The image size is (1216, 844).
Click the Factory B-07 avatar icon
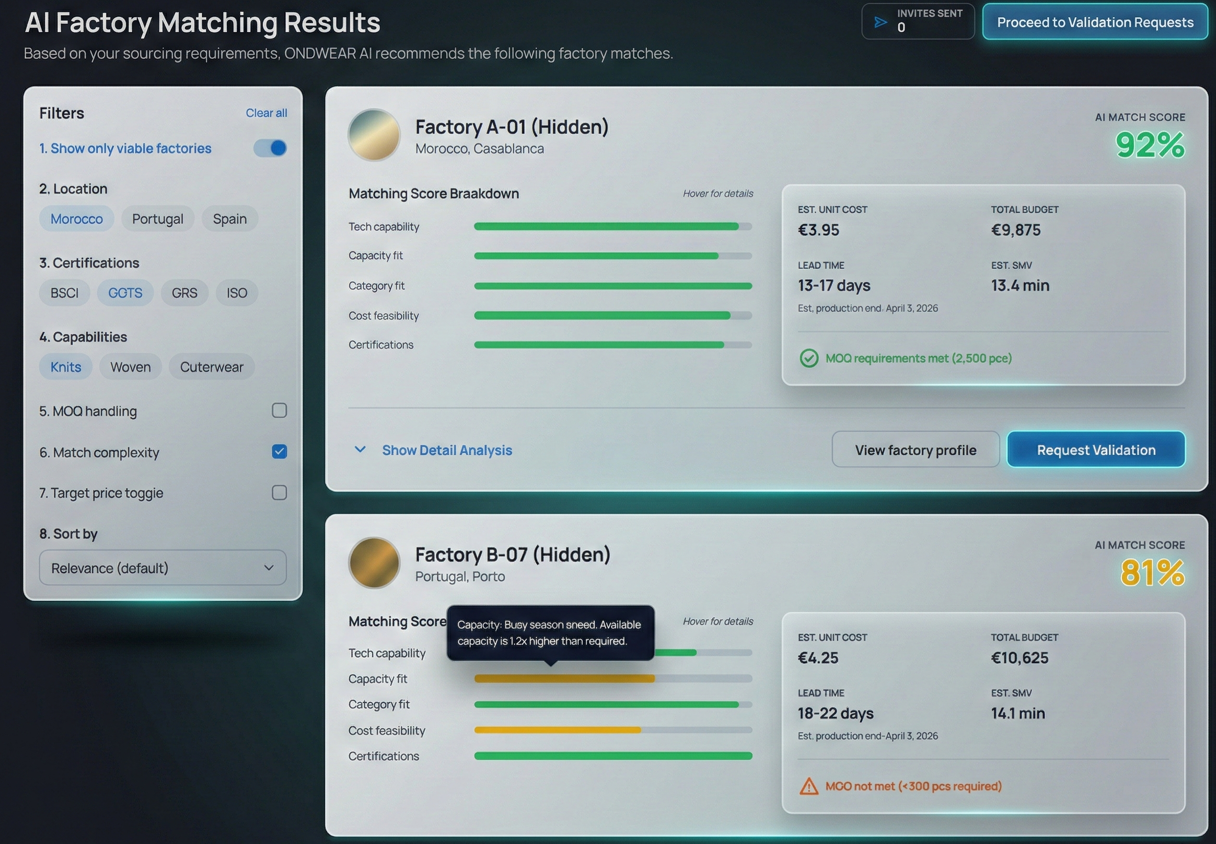click(374, 562)
